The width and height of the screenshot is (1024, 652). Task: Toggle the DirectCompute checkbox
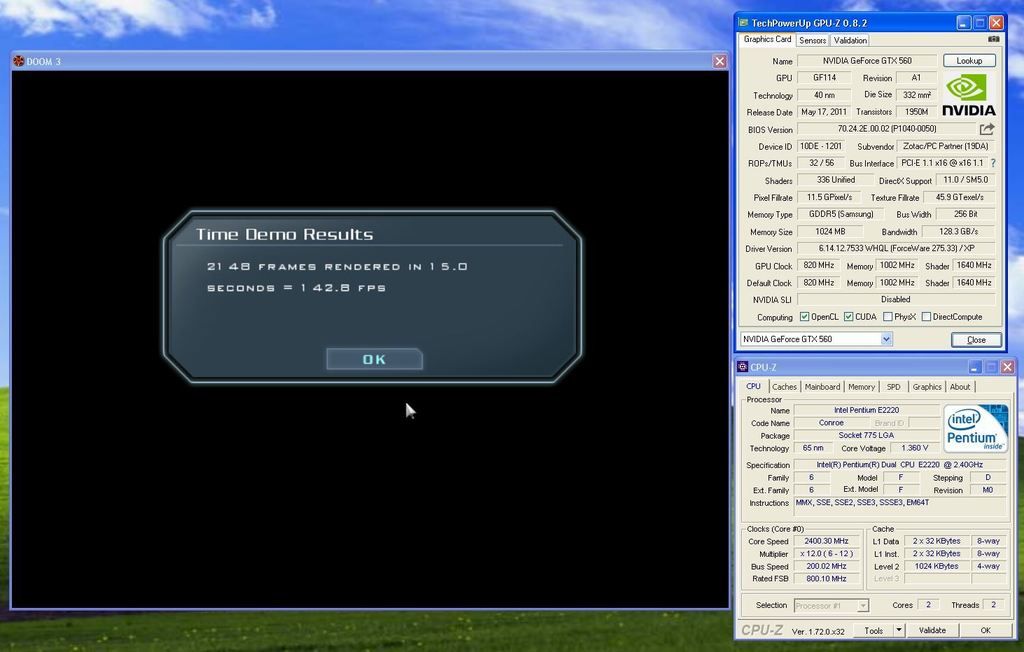[x=926, y=317]
